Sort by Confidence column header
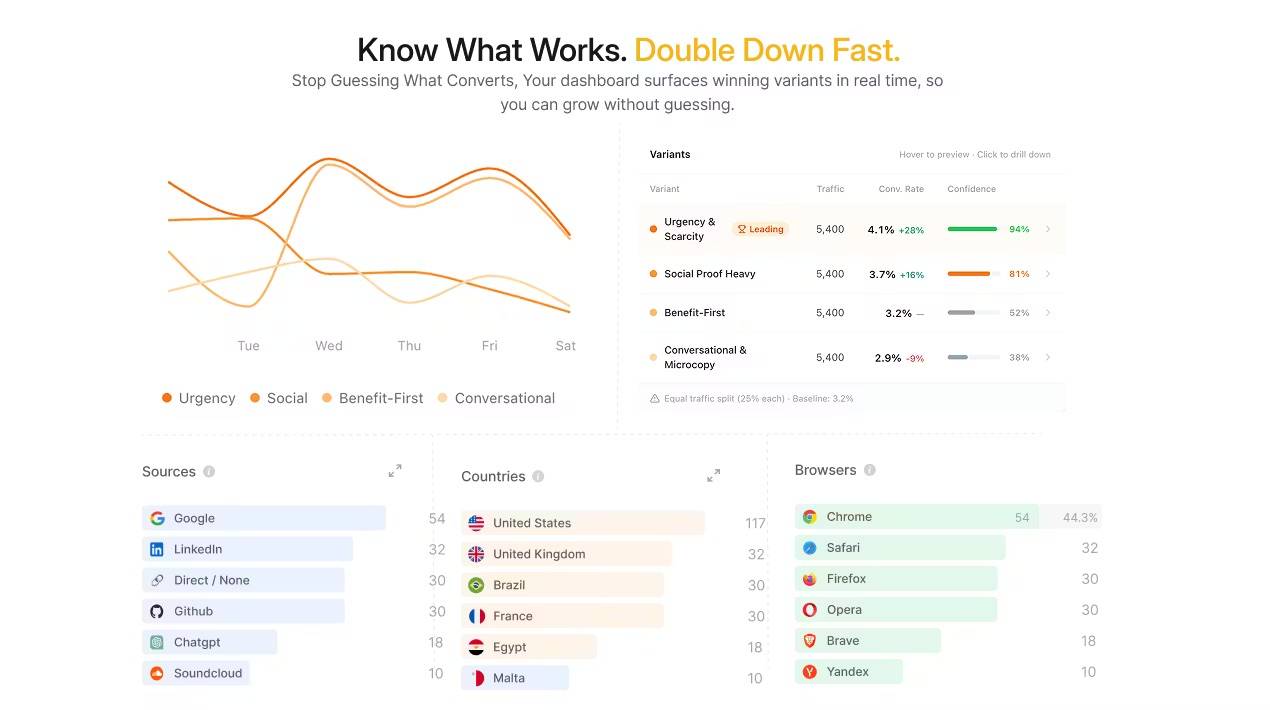 click(971, 189)
